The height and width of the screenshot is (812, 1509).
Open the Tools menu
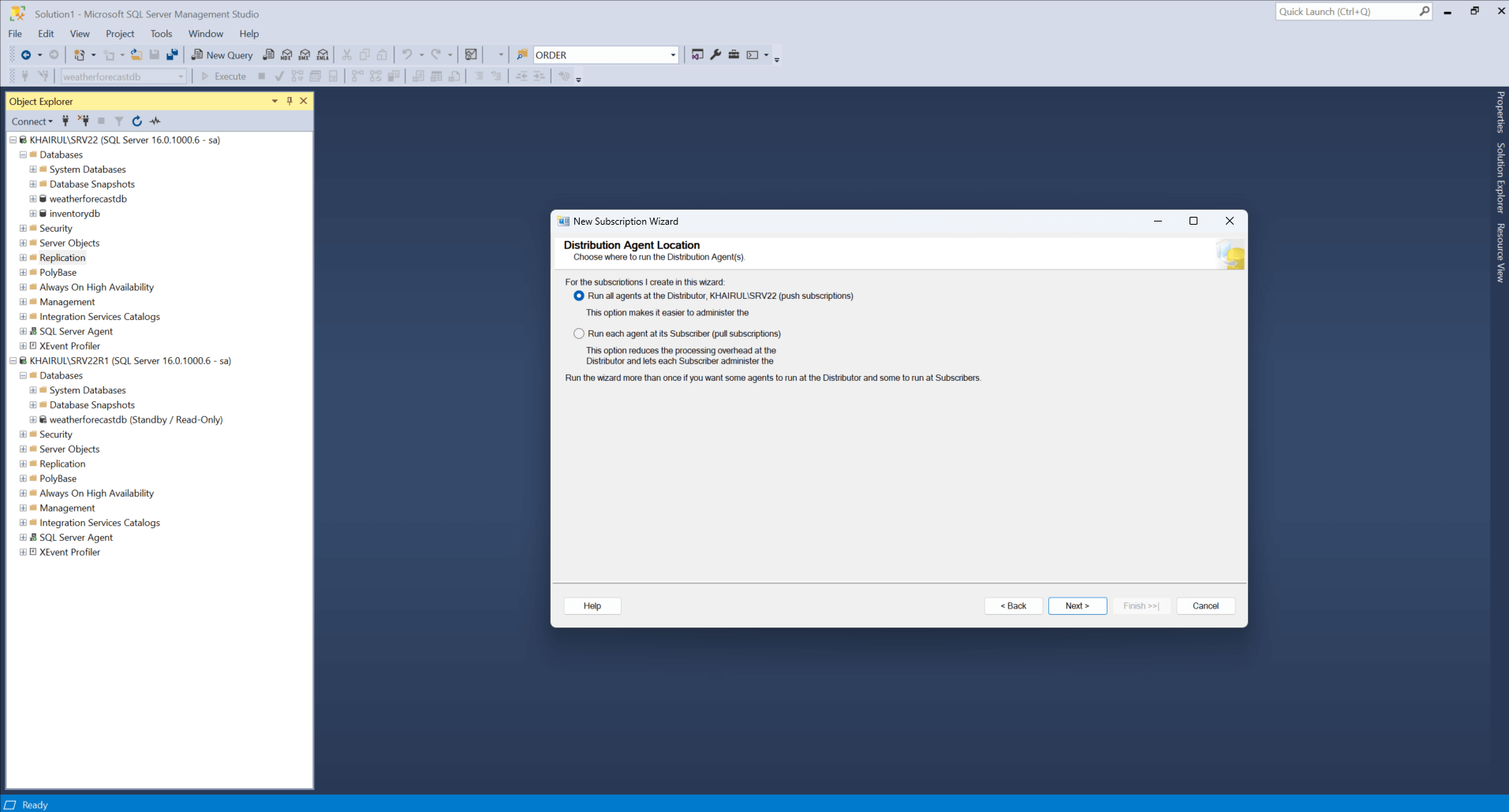(x=161, y=34)
